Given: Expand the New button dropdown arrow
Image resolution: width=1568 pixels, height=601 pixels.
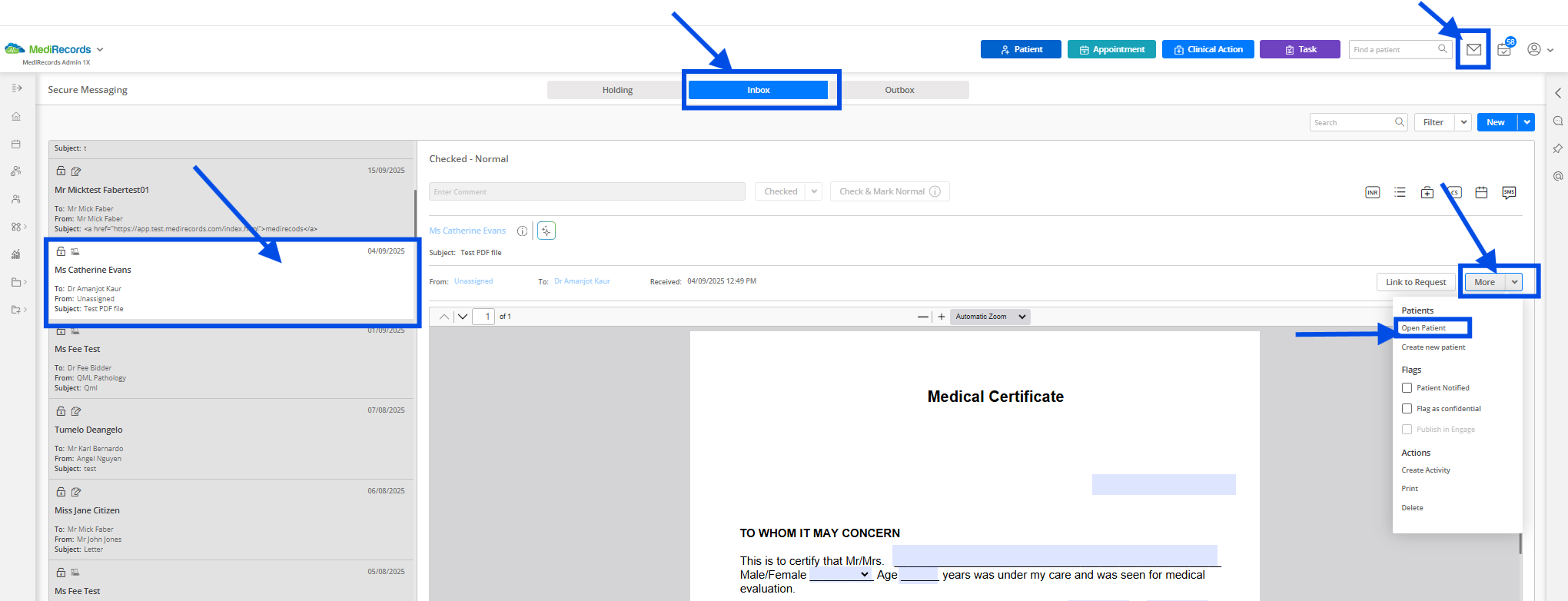Looking at the screenshot, I should pyautogui.click(x=1526, y=122).
